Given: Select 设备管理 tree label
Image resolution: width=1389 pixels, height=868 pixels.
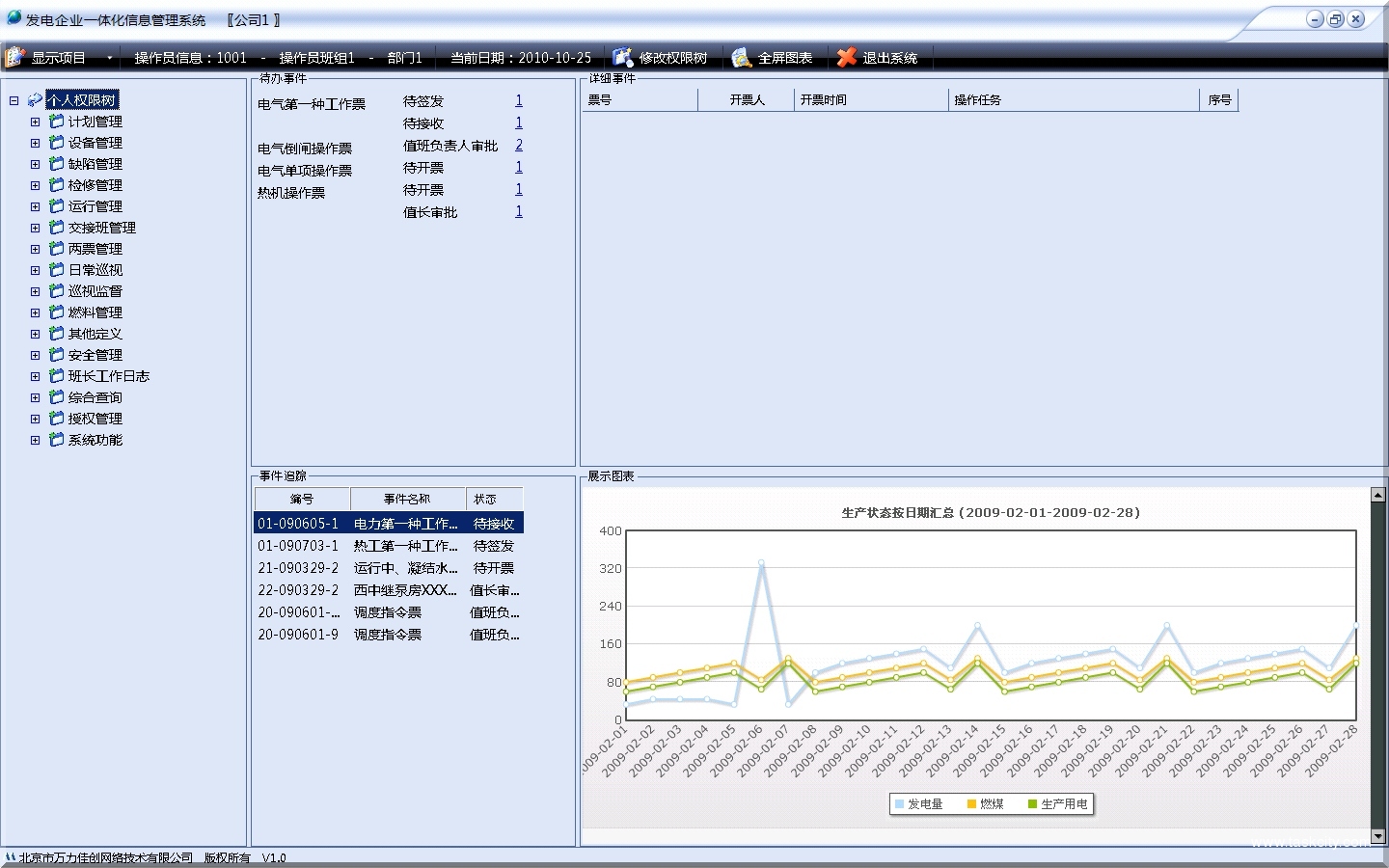Looking at the screenshot, I should pos(95,143).
